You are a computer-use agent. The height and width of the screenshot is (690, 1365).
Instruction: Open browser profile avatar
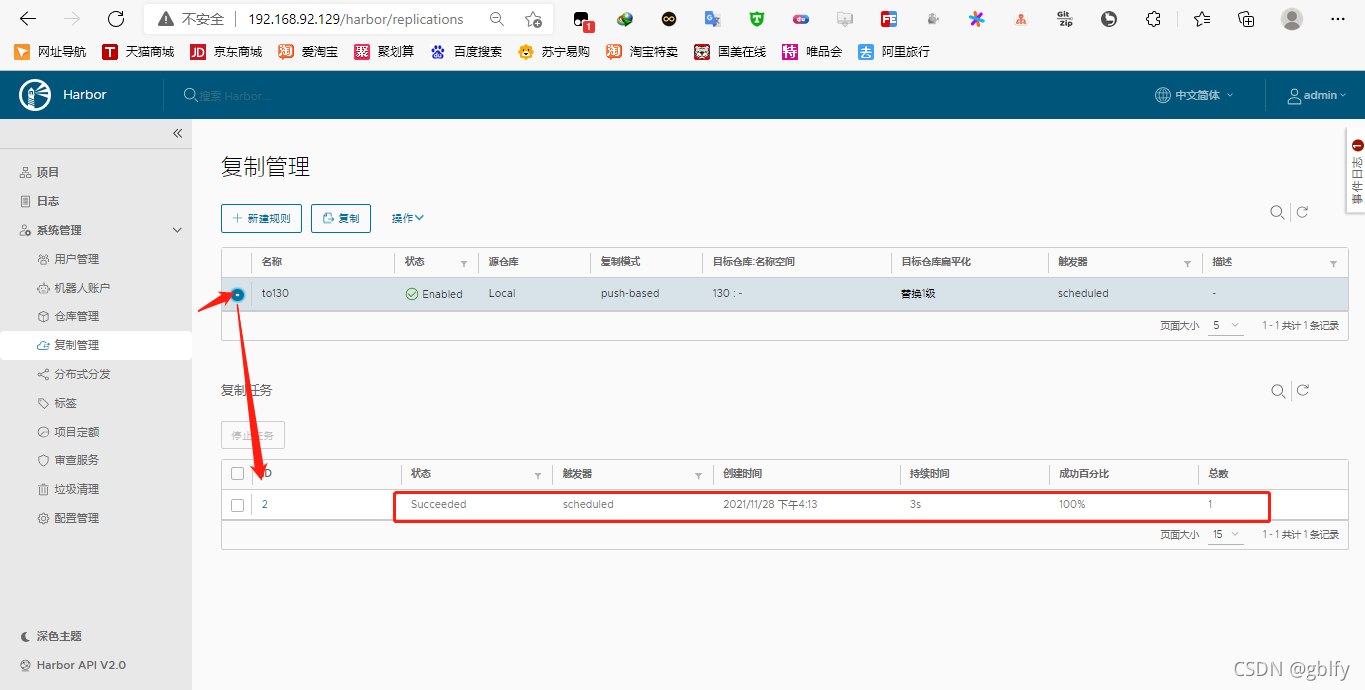(x=1292, y=19)
